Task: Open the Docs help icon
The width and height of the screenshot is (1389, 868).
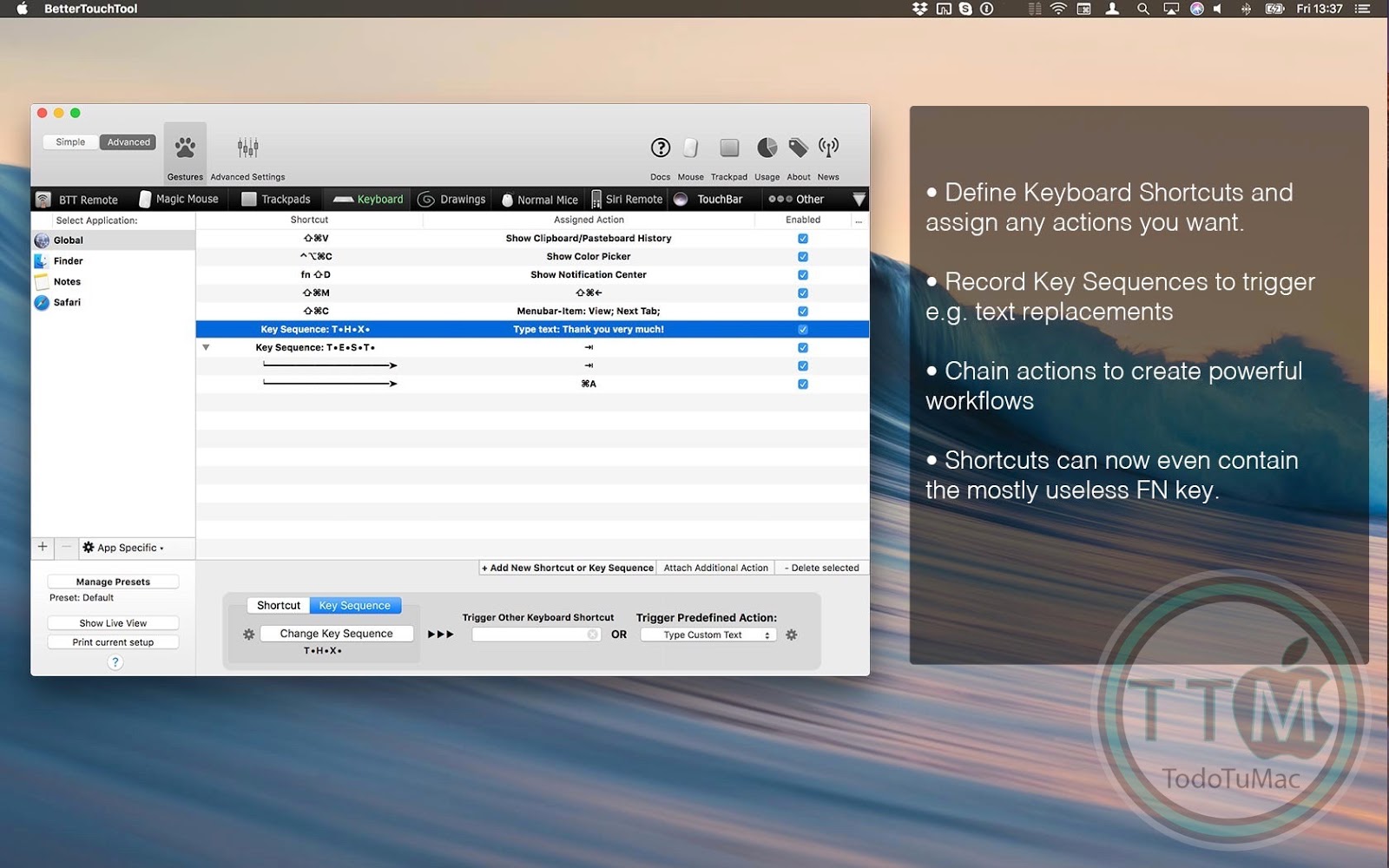Action: (661, 148)
